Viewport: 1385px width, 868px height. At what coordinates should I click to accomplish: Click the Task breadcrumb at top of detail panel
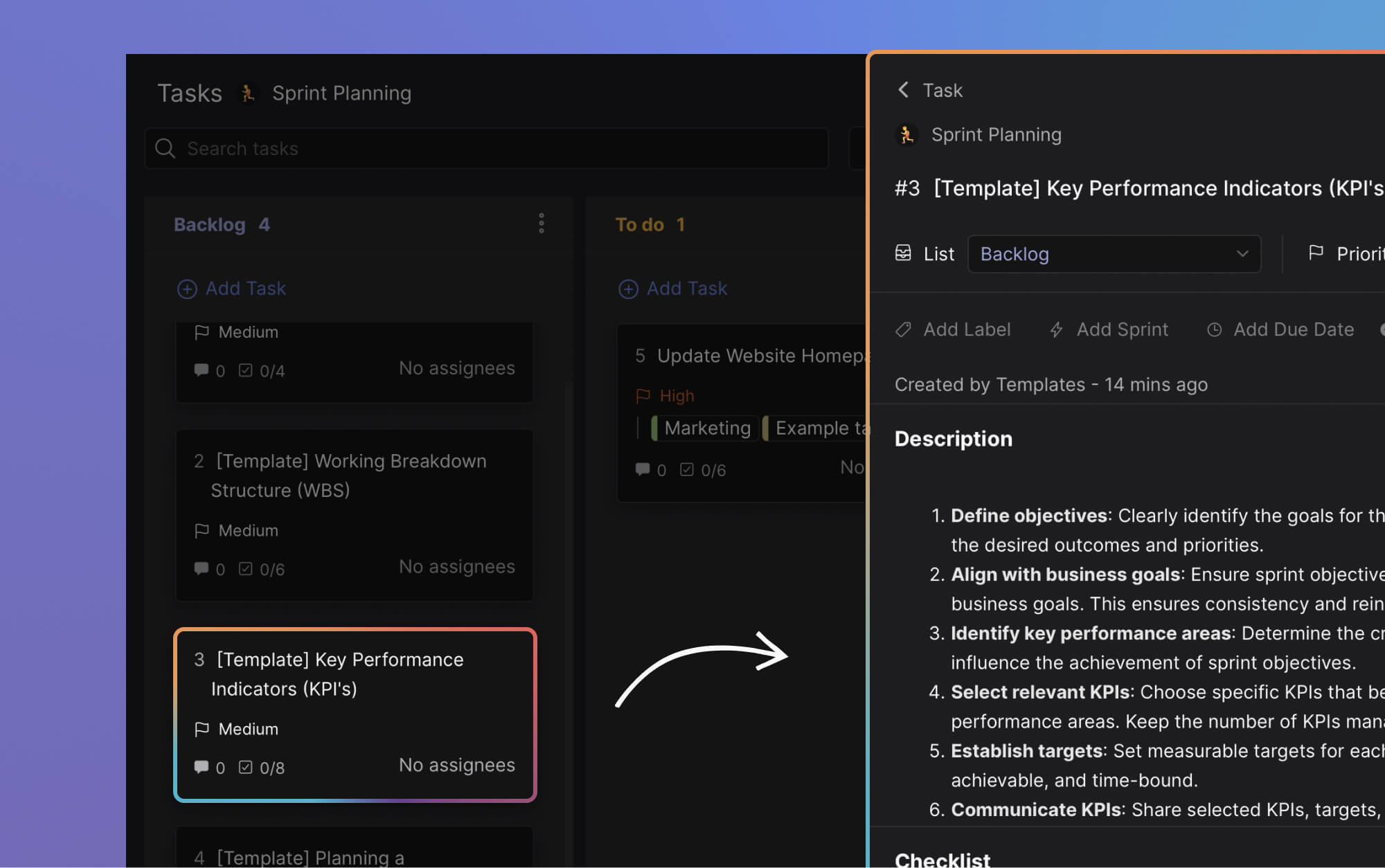941,90
